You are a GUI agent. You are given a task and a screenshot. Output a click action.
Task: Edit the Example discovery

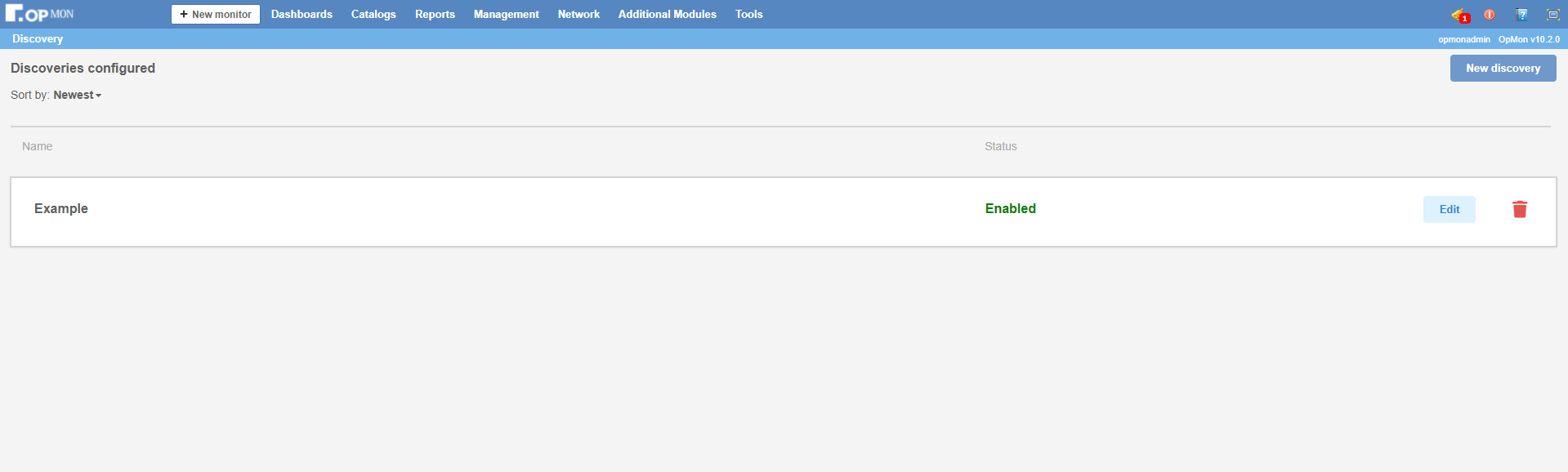(1449, 209)
